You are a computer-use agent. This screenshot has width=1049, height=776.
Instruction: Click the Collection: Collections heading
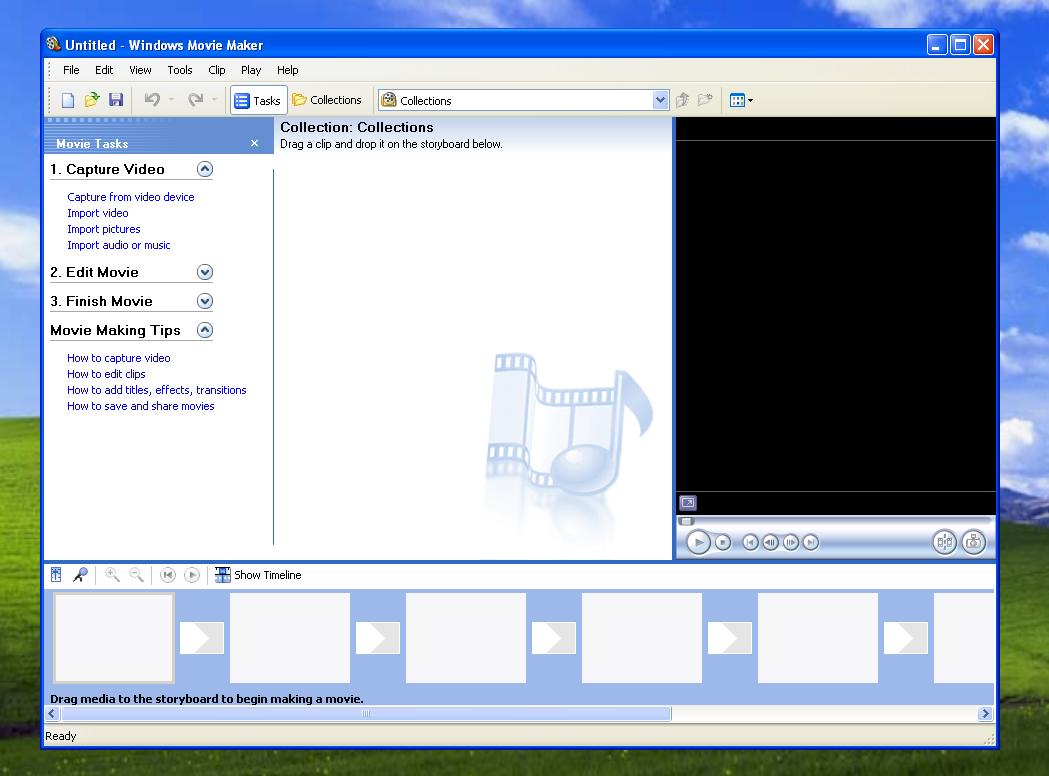pos(357,127)
